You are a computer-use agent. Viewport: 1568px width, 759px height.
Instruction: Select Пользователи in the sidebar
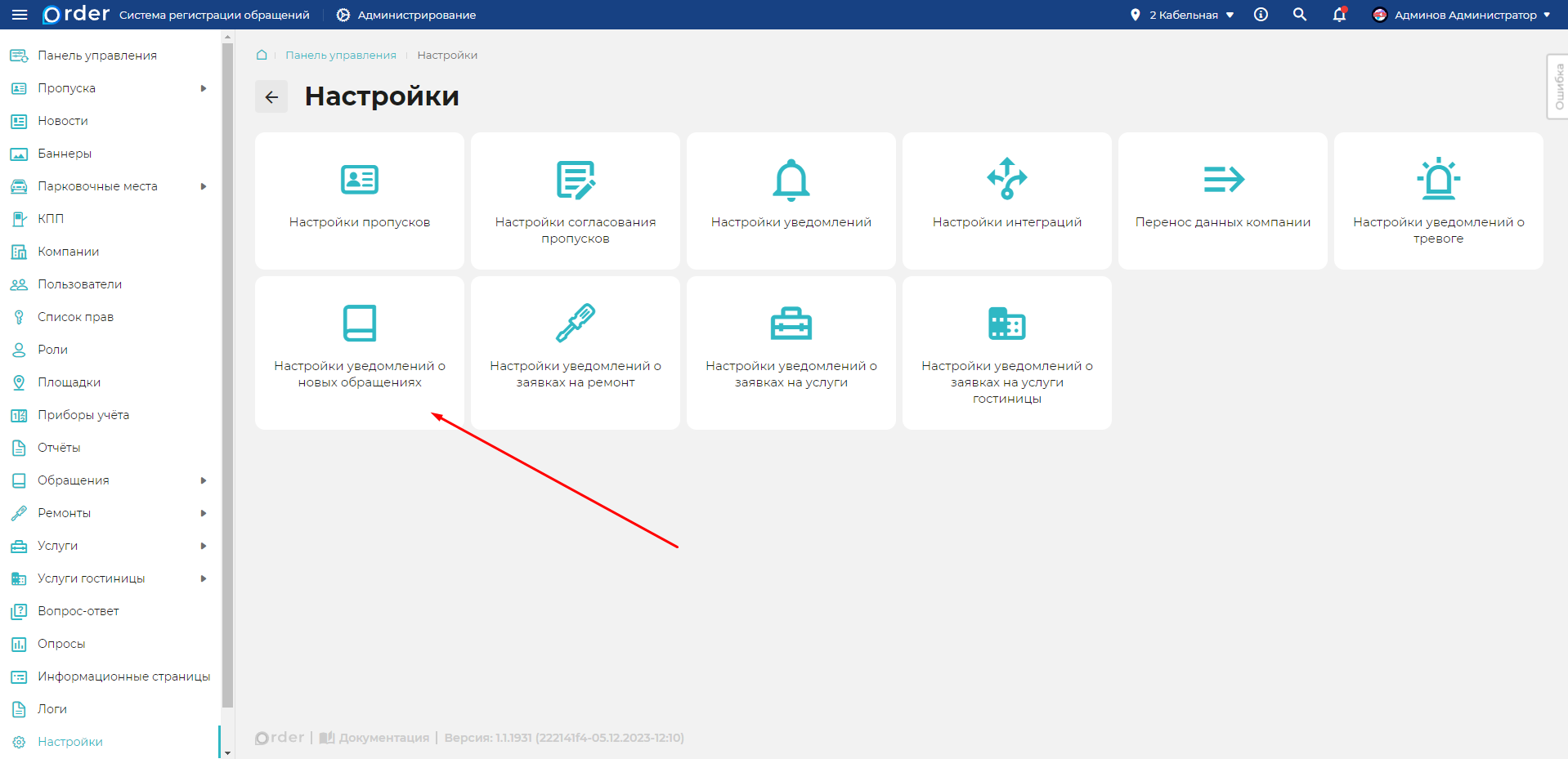79,284
